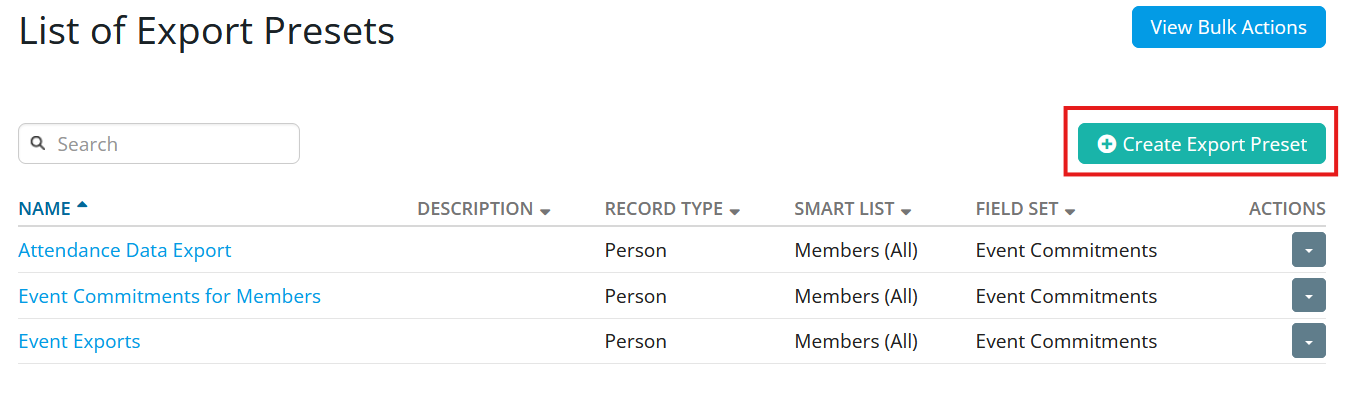The image size is (1348, 394).
Task: Open the Event Commitments for Members link
Action: (x=170, y=296)
